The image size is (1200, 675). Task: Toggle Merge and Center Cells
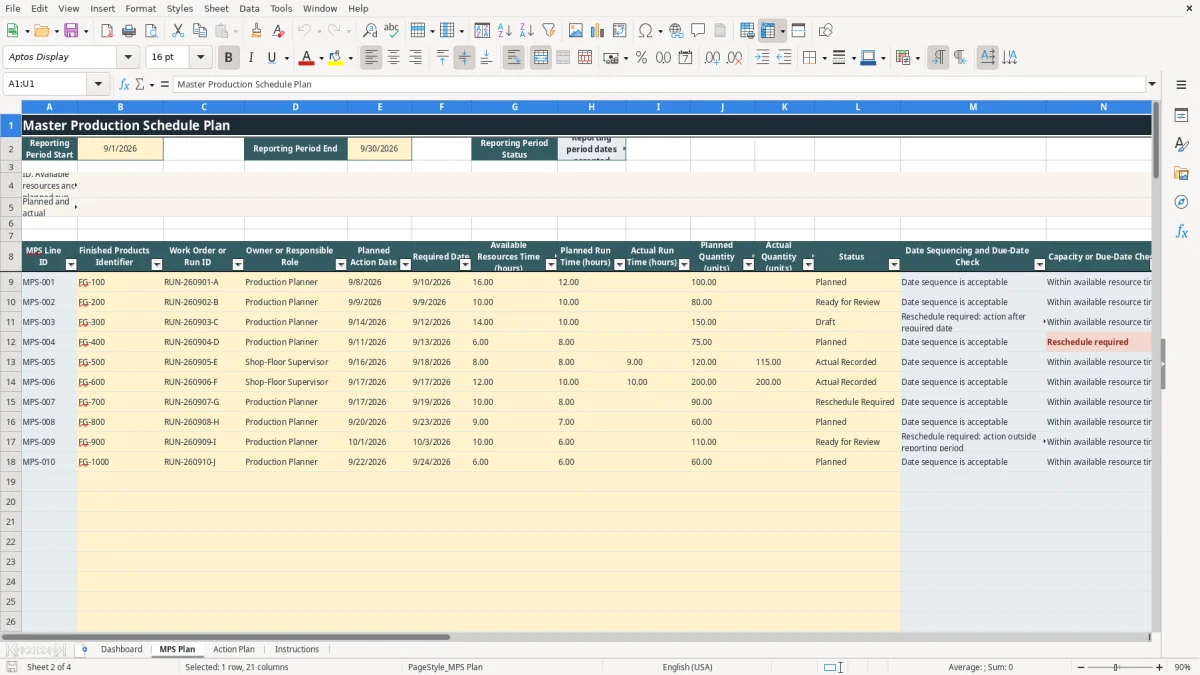click(541, 58)
